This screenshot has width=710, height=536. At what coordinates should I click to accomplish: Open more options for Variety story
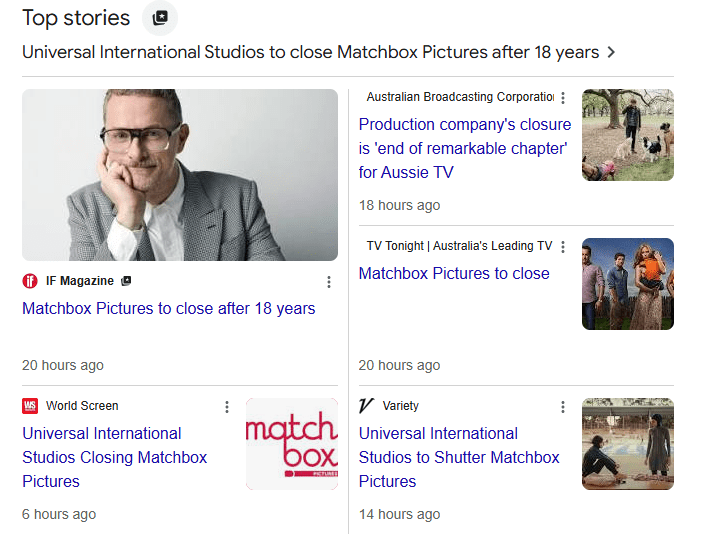[x=563, y=407]
